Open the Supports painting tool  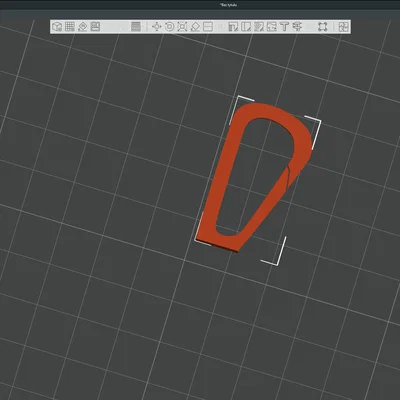coord(233,27)
